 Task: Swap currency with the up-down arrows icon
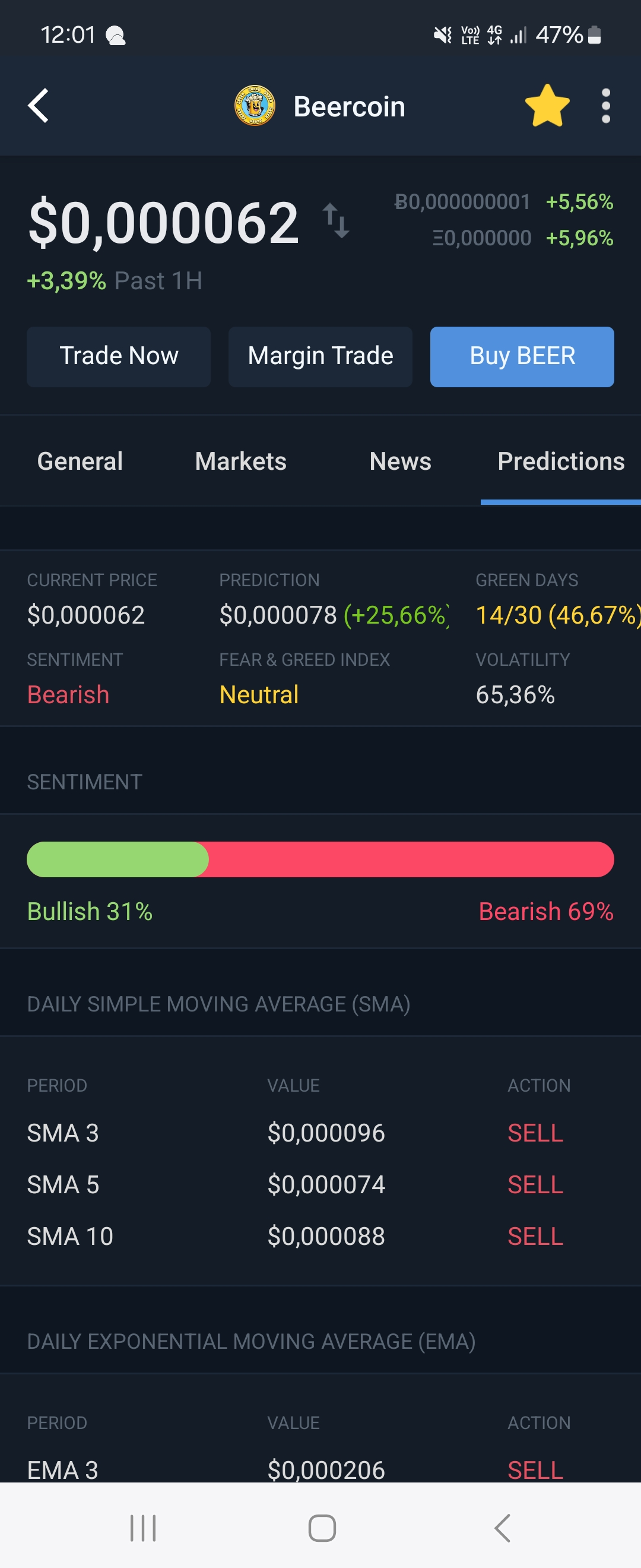point(336,220)
